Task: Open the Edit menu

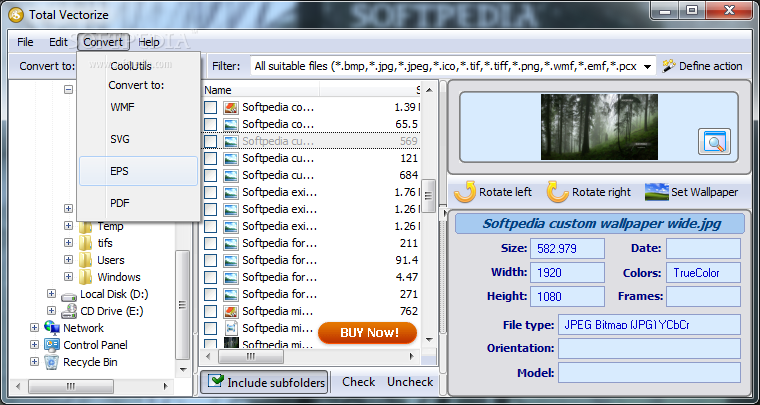Action: [x=58, y=42]
